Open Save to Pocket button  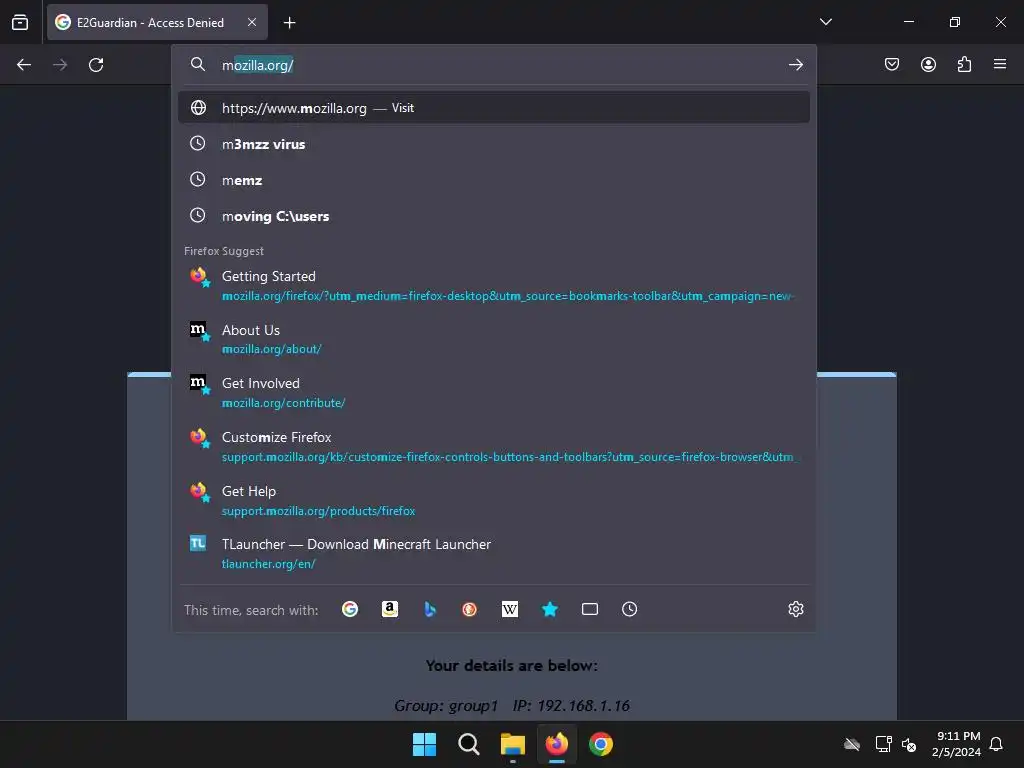point(891,64)
